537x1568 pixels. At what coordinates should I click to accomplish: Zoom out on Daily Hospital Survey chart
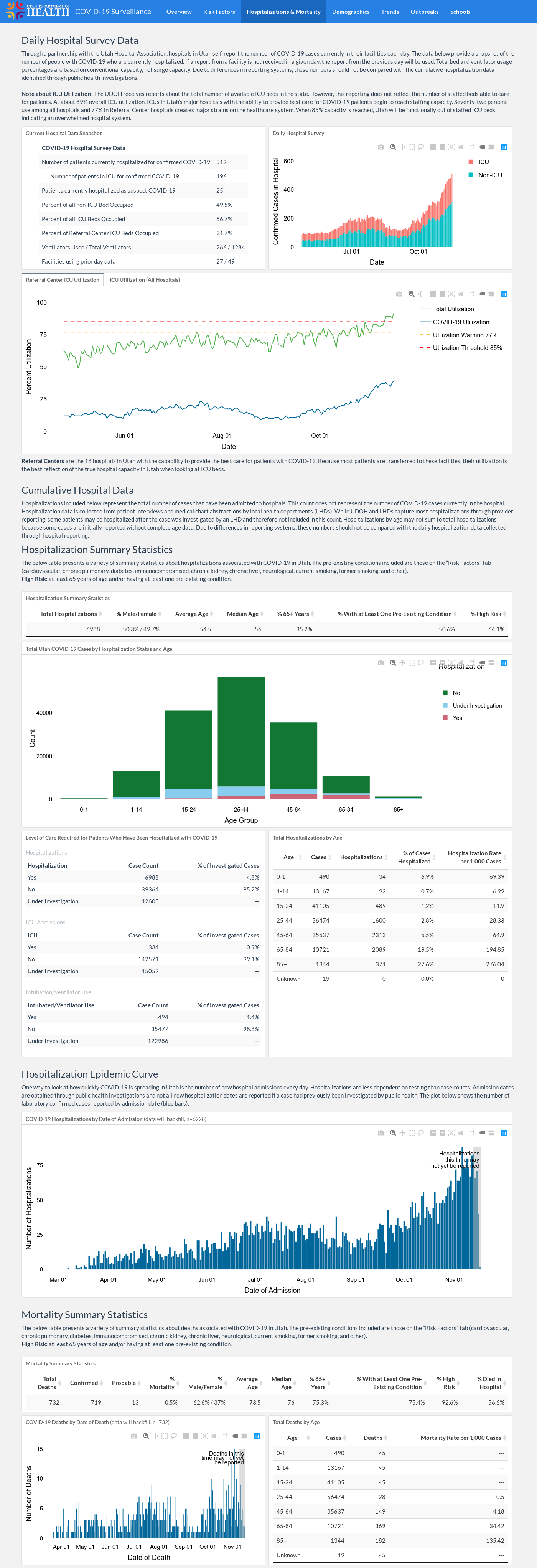(442, 147)
